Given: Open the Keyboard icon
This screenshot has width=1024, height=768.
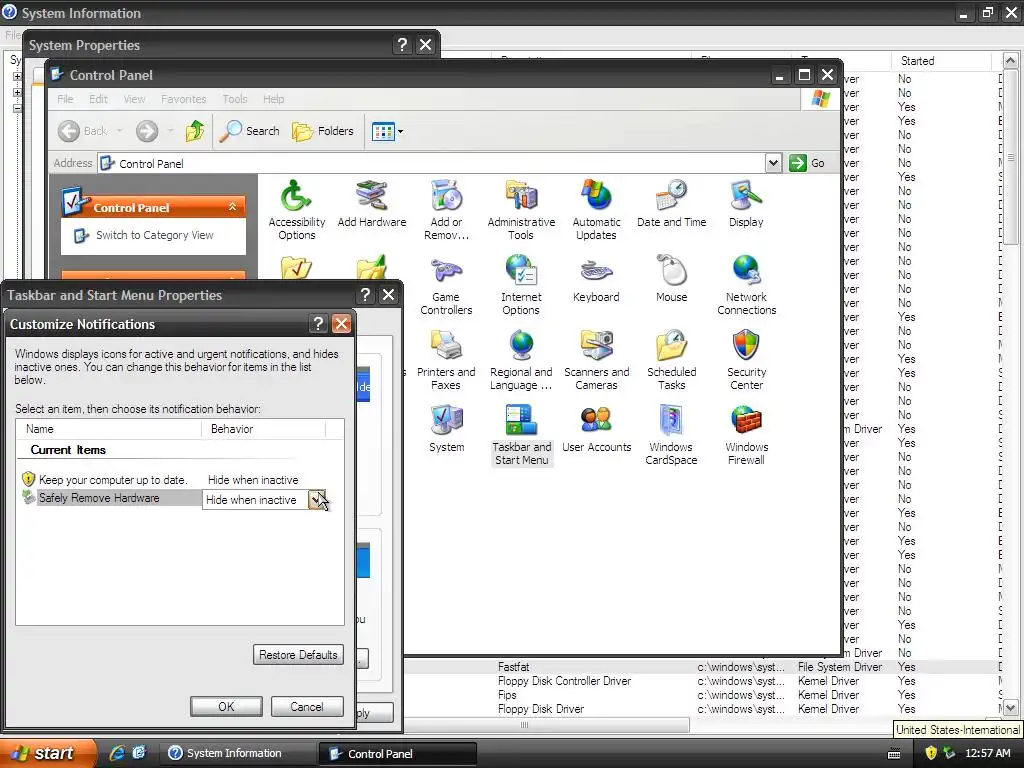Looking at the screenshot, I should pos(596,280).
